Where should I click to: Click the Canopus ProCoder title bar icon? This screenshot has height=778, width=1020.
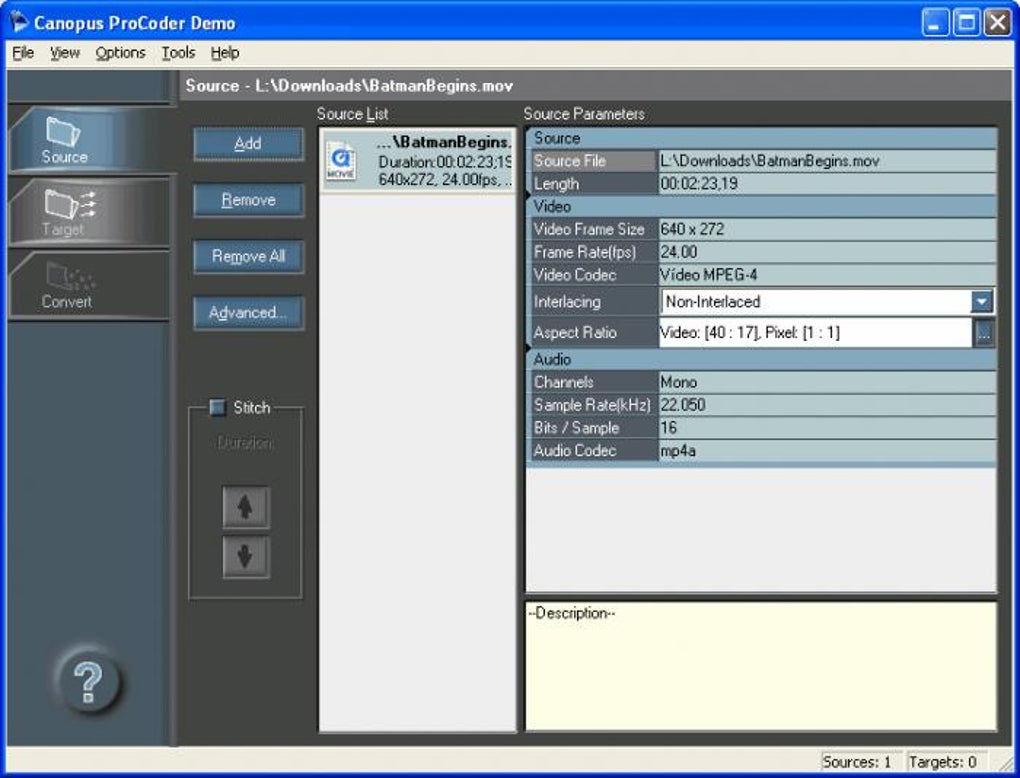point(19,22)
